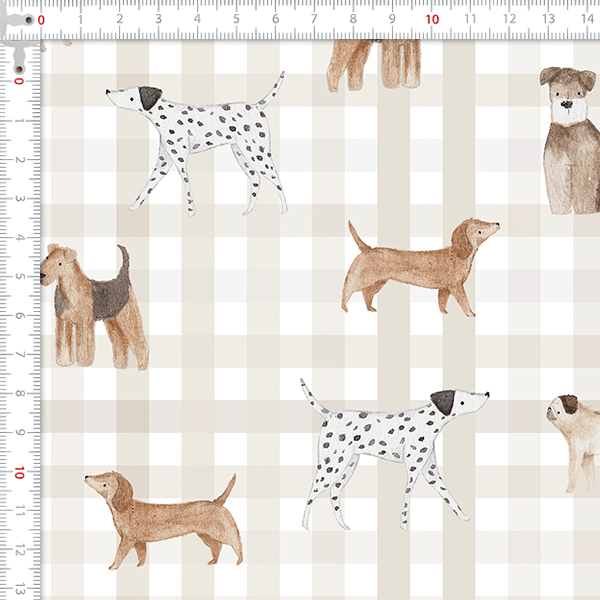Click the red 0 on the top ruler
Screen dimensions: 600x600
[x=41, y=18]
